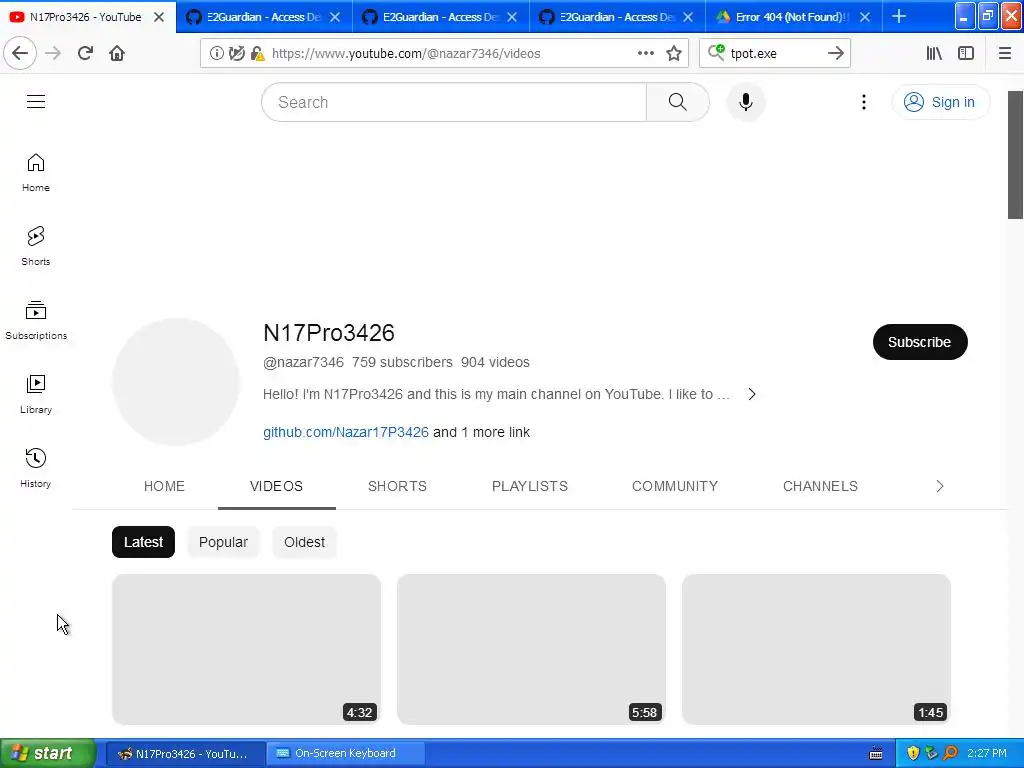This screenshot has height=768, width=1024.
Task: Switch to the SHORTS channel tab
Action: point(397,486)
